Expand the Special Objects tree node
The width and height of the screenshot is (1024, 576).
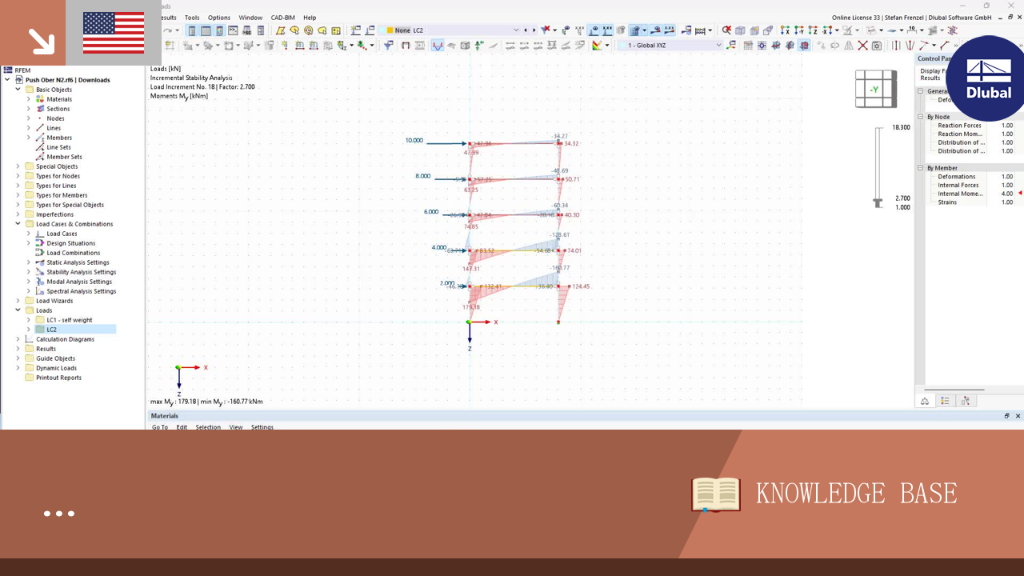(18, 167)
